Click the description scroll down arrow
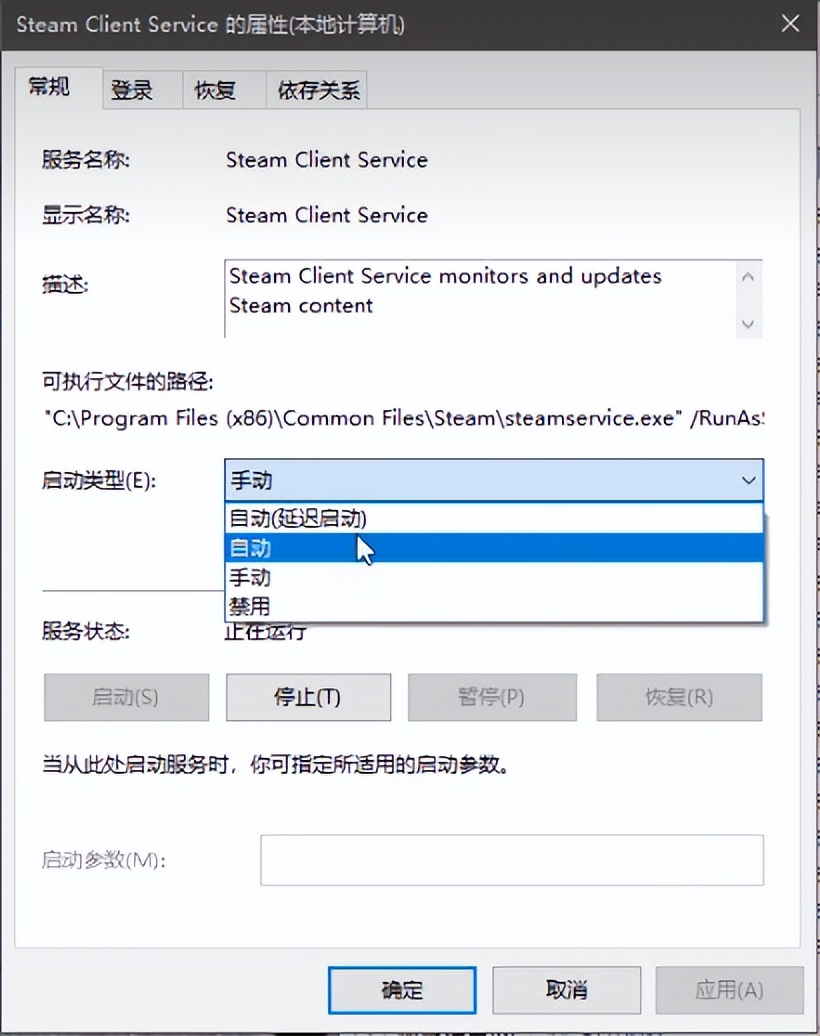The width and height of the screenshot is (820, 1036). pyautogui.click(x=748, y=324)
